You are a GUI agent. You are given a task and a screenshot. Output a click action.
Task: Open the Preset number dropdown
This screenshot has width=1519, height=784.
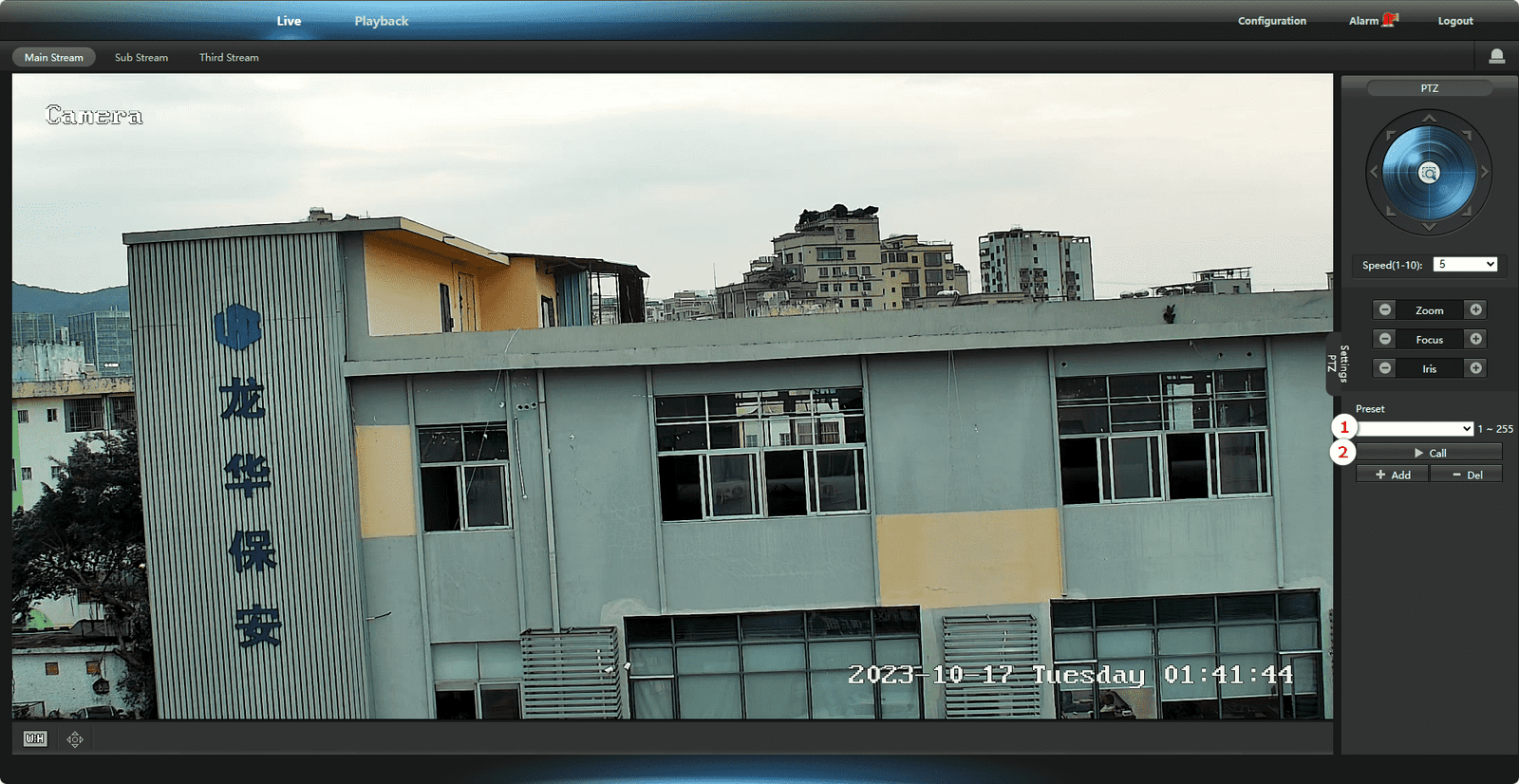1416,429
